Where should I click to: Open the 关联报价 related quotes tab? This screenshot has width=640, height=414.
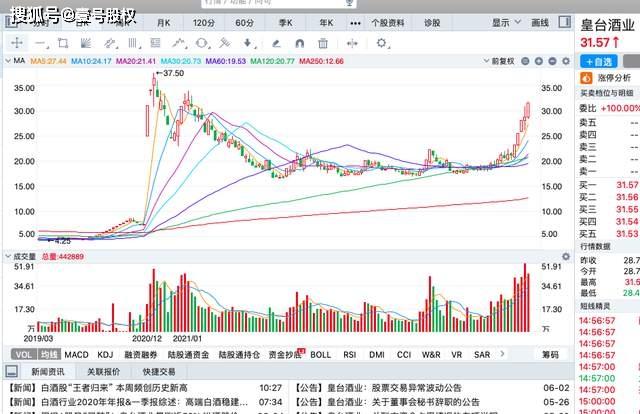104,372
